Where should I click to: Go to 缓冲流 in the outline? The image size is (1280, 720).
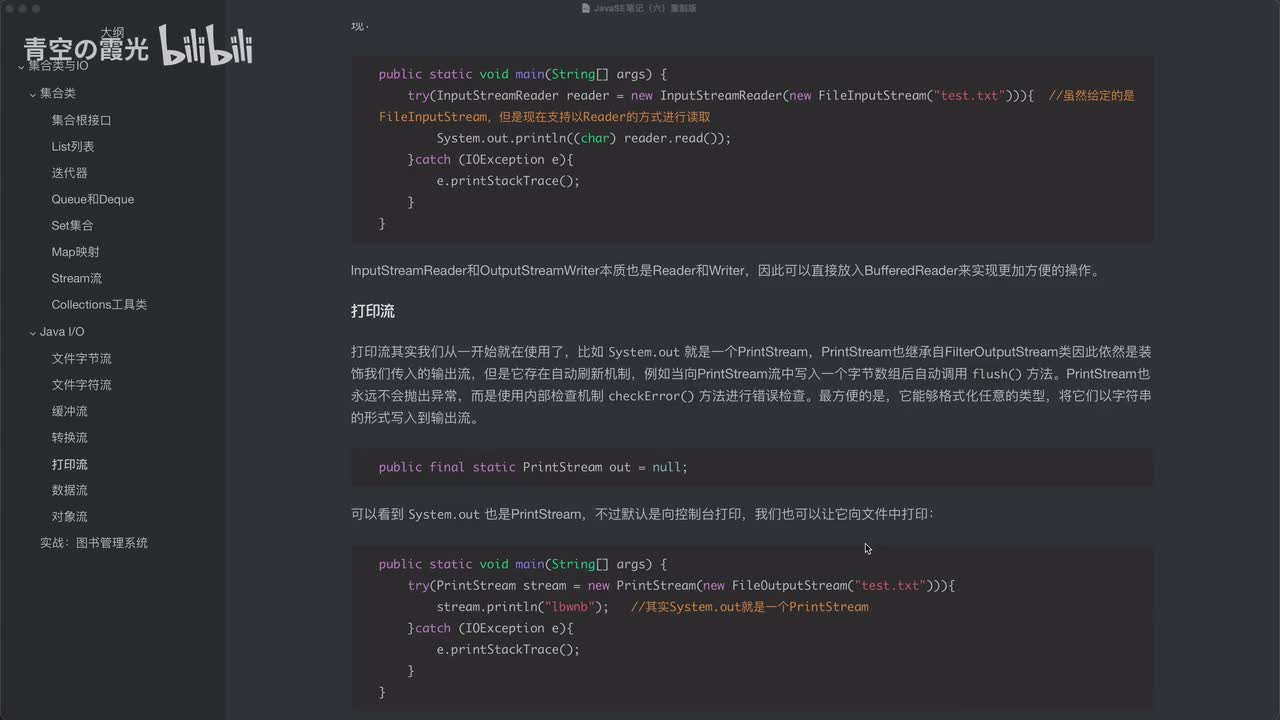(70, 411)
